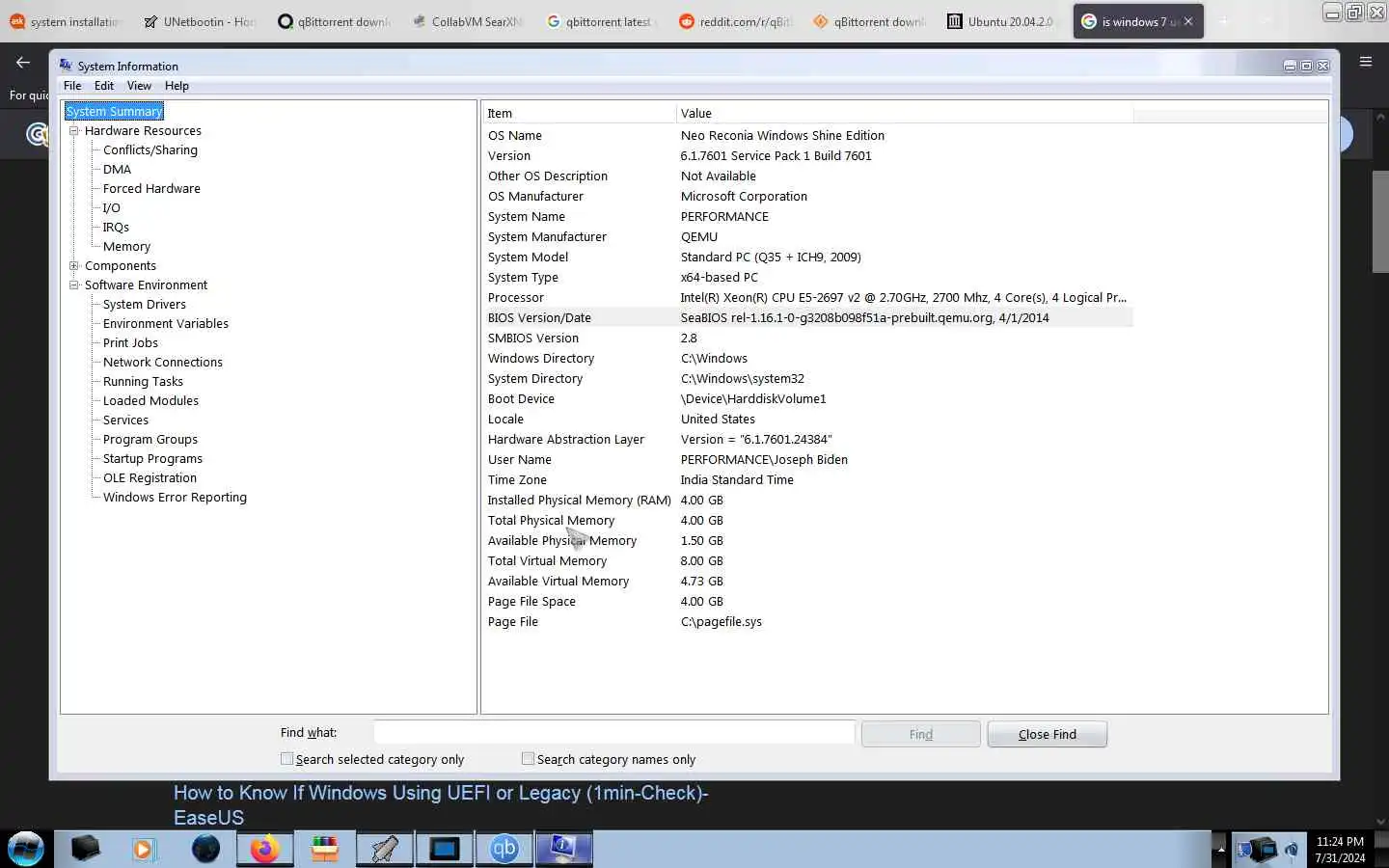The image size is (1389, 868).
Task: Collapse the Hardware Resources node
Action: point(73,131)
